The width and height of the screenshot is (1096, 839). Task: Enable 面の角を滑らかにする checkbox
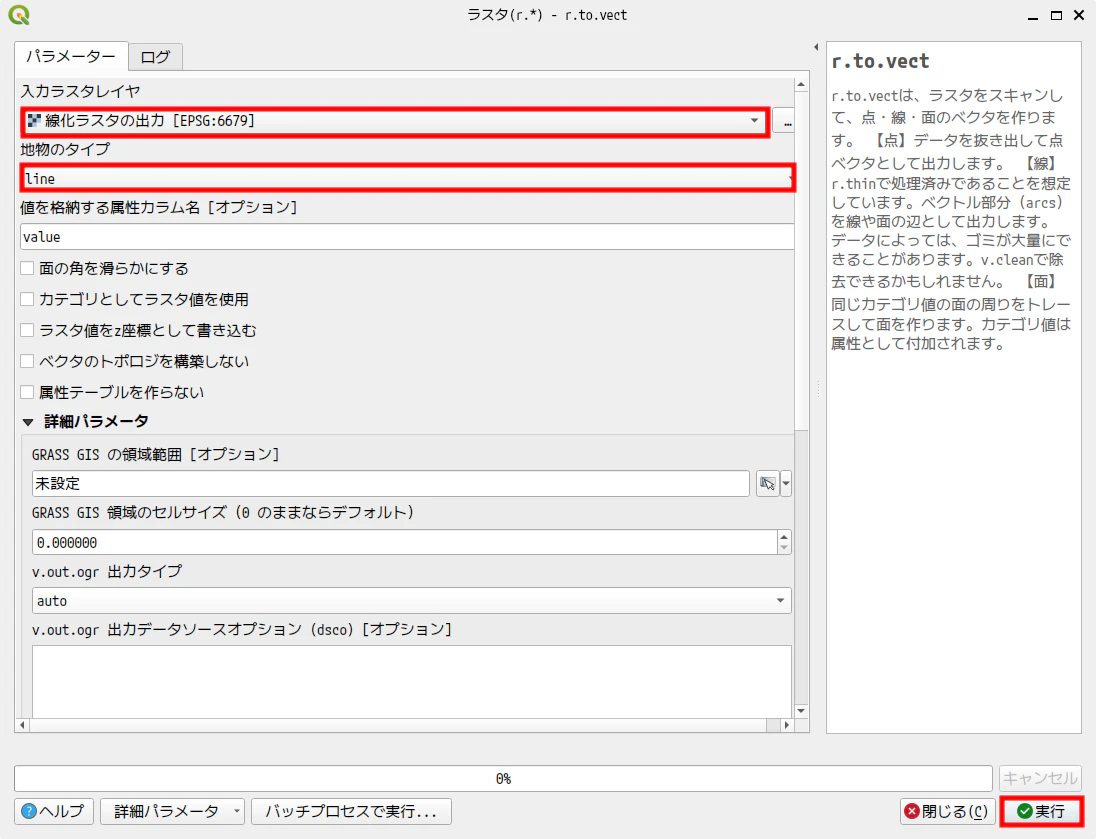click(27, 268)
